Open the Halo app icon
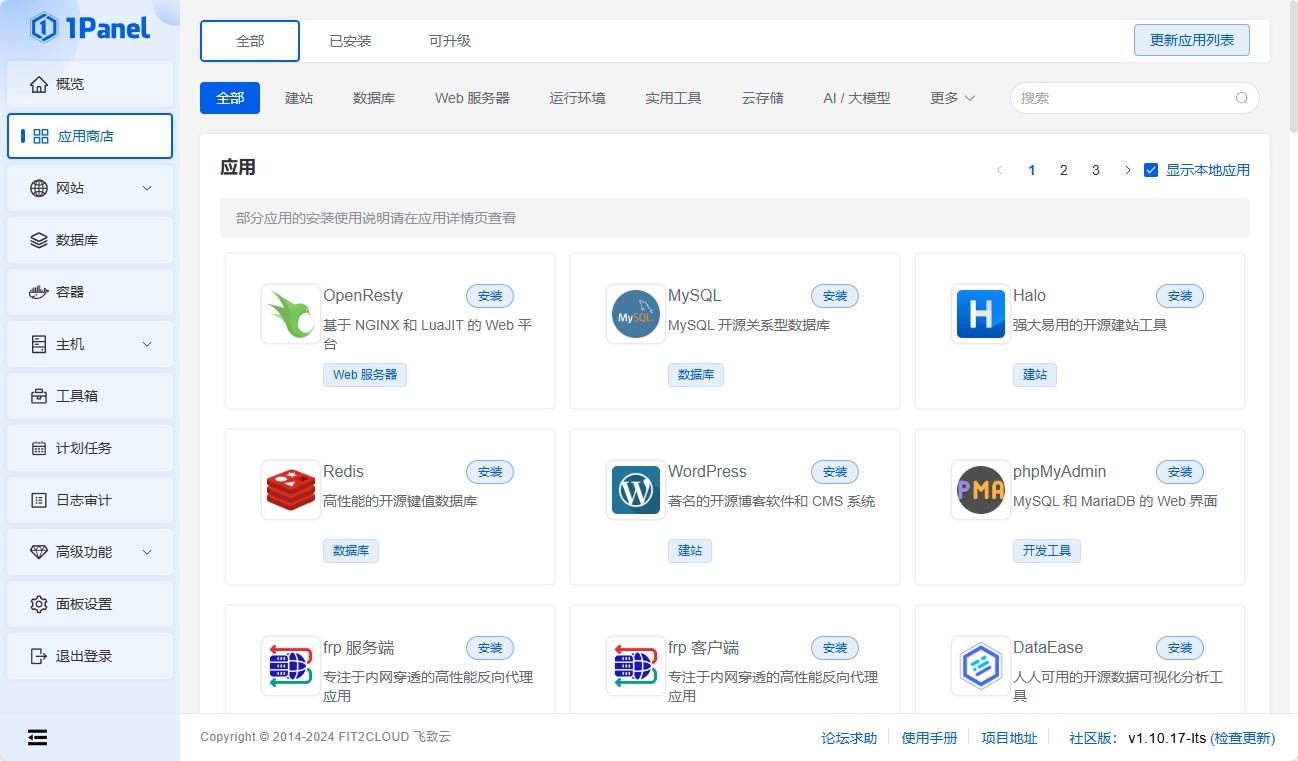1298x761 pixels. coord(981,314)
